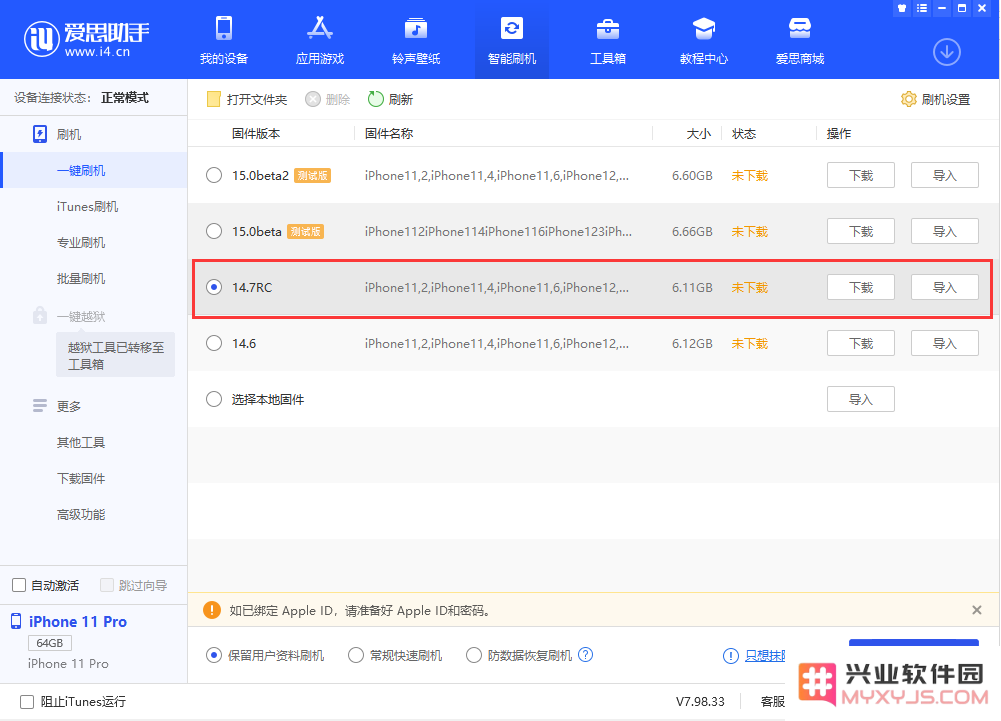This screenshot has height=721, width=1001.
Task: Click the iPhone 11 Pro device icon
Action: pos(16,621)
